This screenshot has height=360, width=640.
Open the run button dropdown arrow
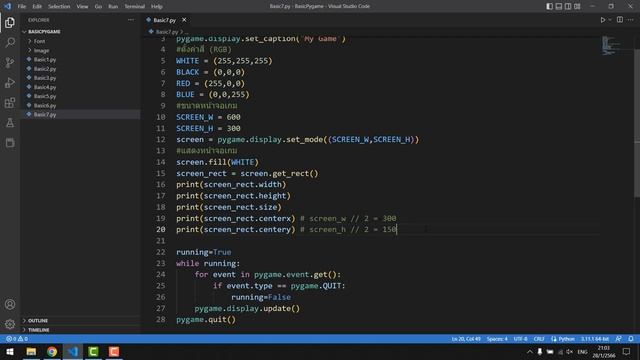coord(610,20)
